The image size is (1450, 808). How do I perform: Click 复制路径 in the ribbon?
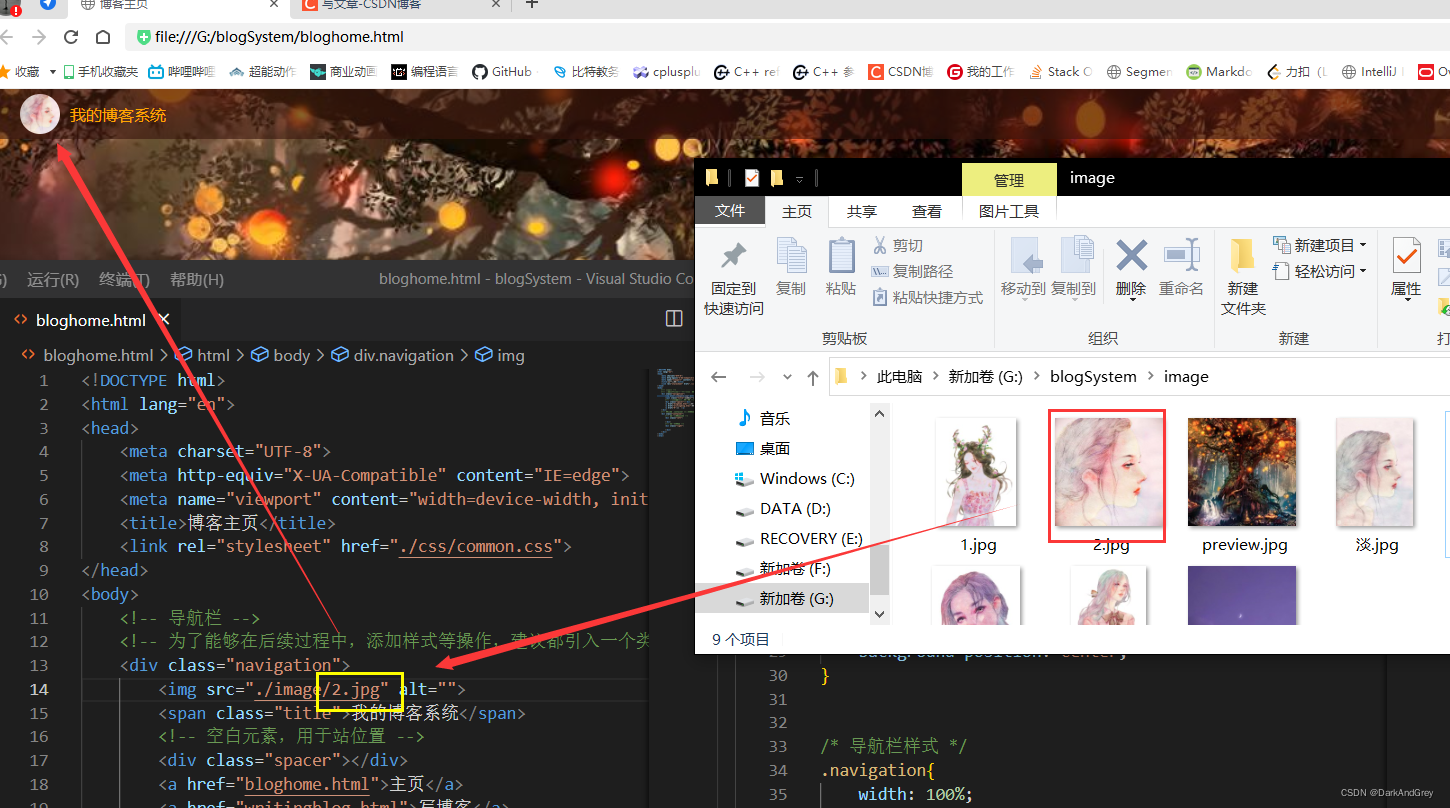coord(912,271)
